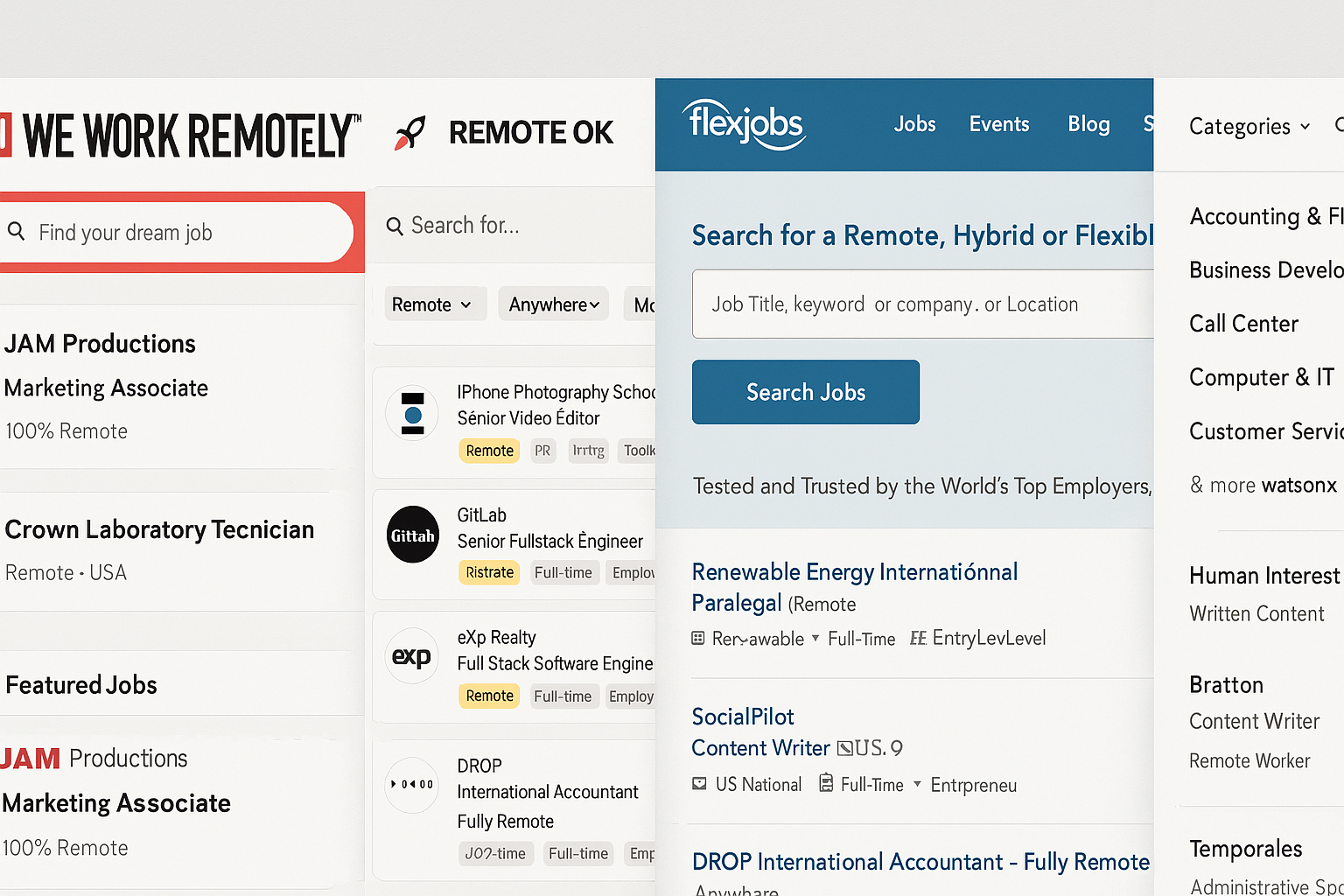
Task: Click the & more watsonx link
Action: coord(1263,485)
